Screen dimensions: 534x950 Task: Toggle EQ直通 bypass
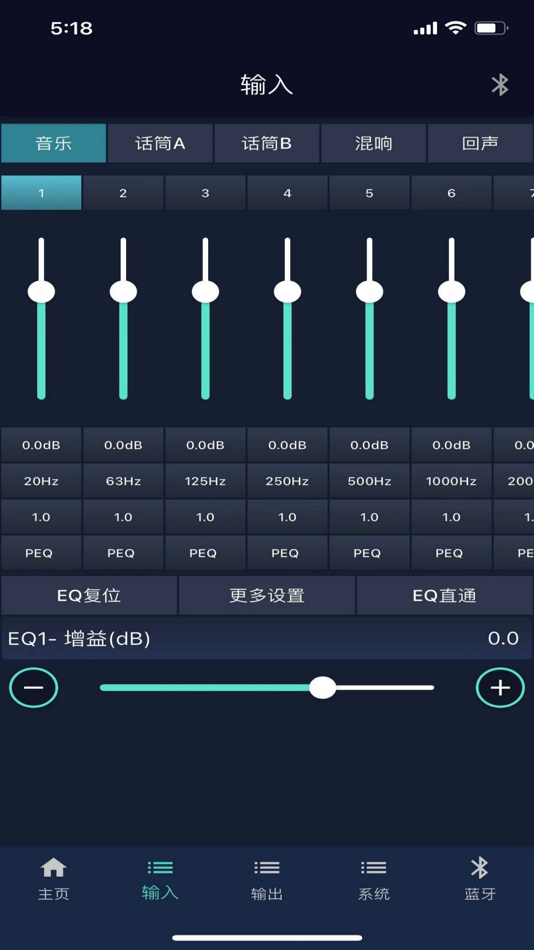point(444,596)
